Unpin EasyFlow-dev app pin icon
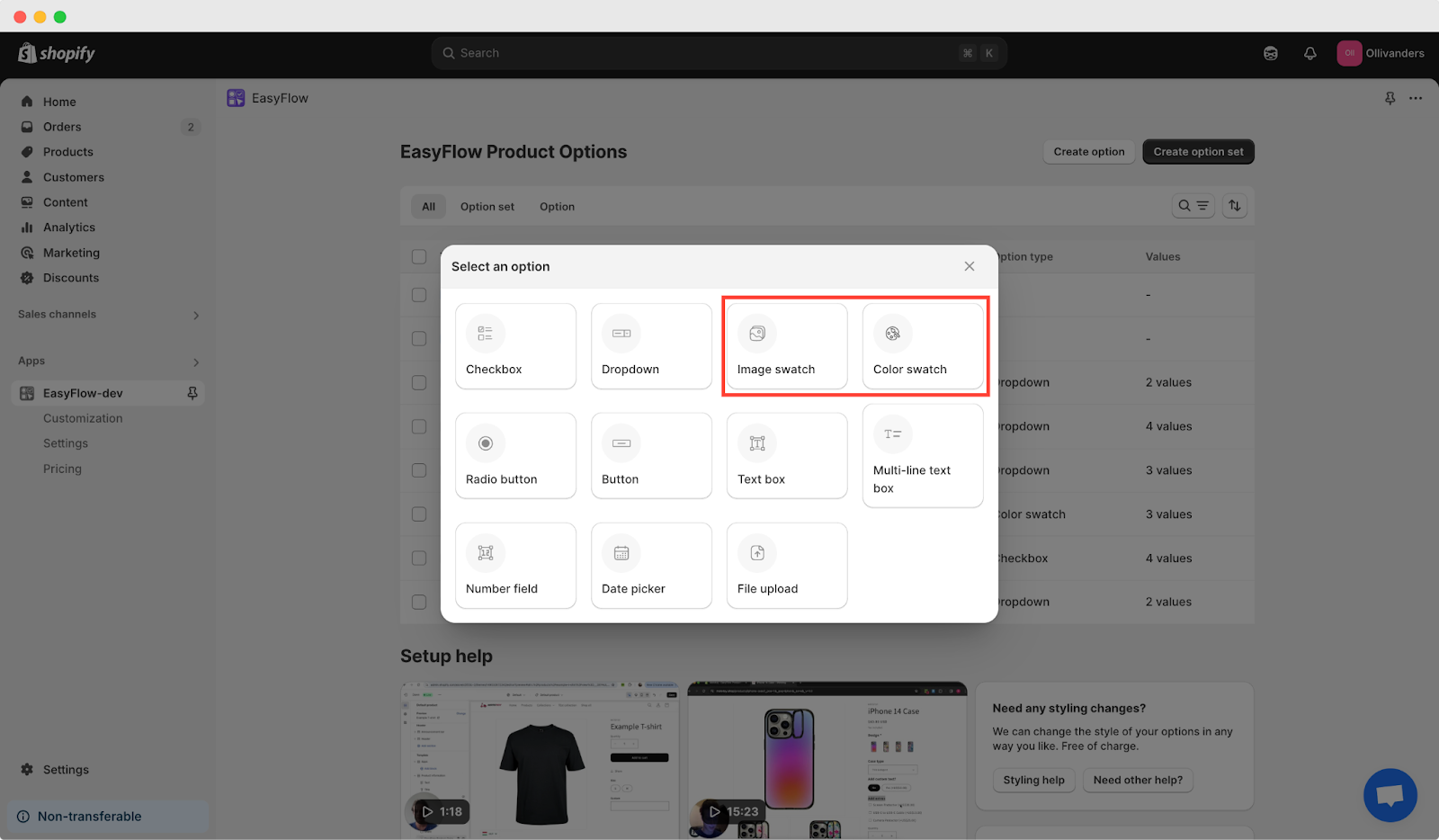 (192, 393)
